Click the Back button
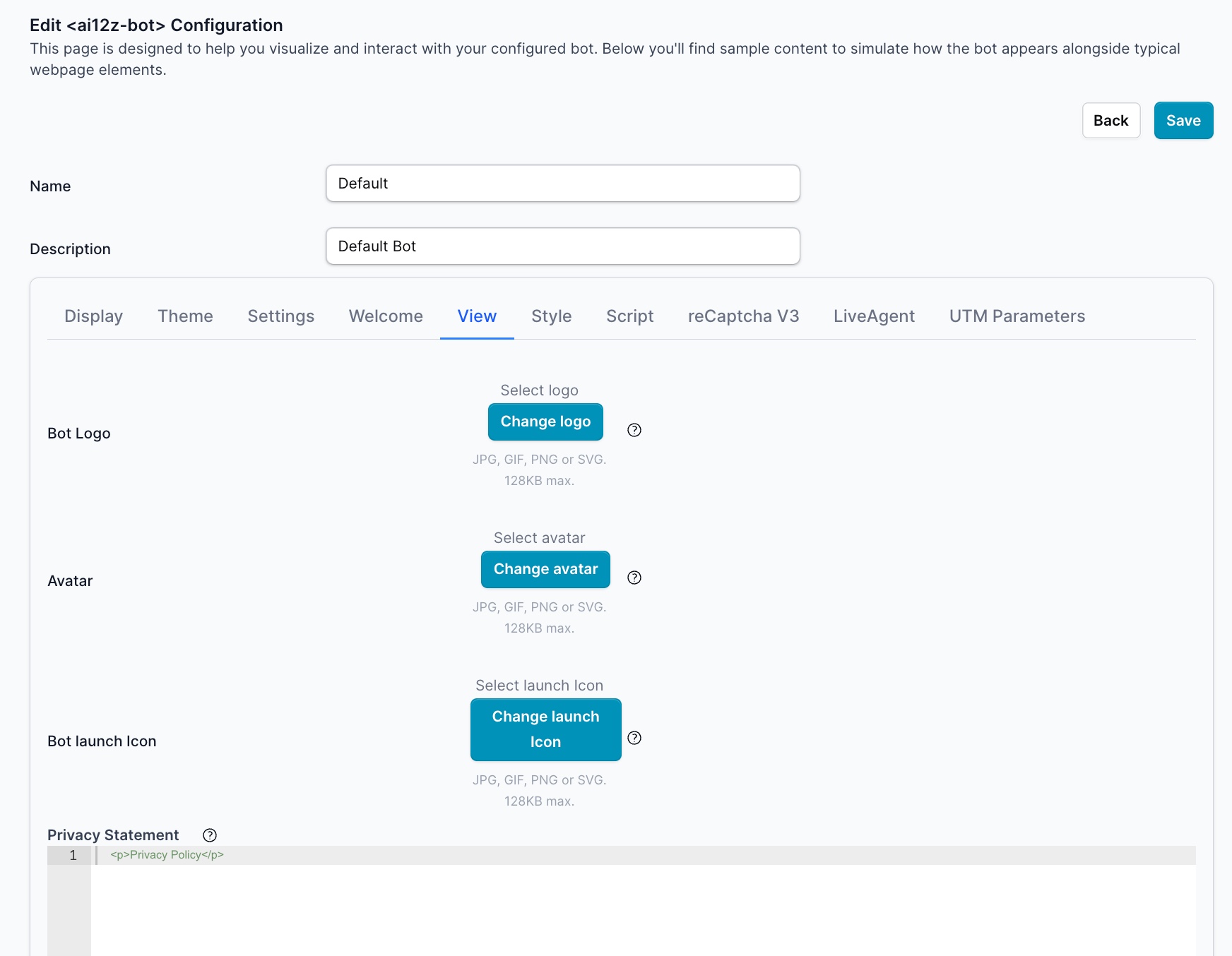Screen dimensions: 1232x956 tap(1110, 121)
